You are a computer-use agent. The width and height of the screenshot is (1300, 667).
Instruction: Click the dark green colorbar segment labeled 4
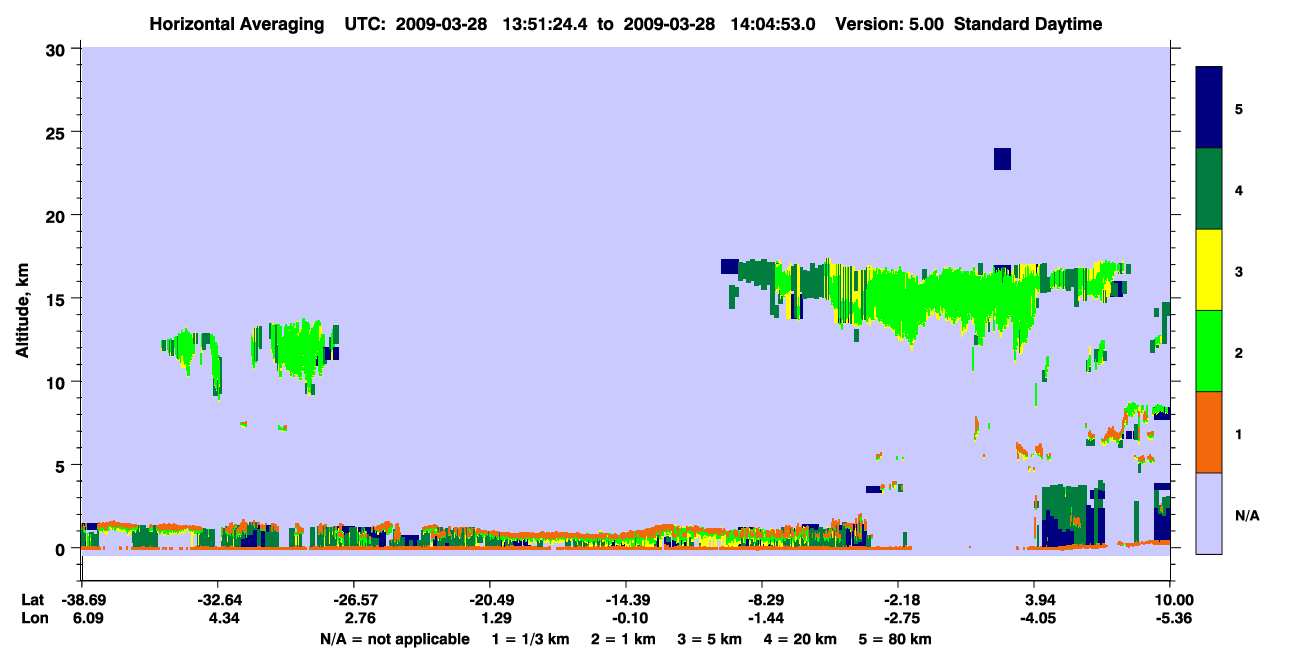pos(1209,189)
